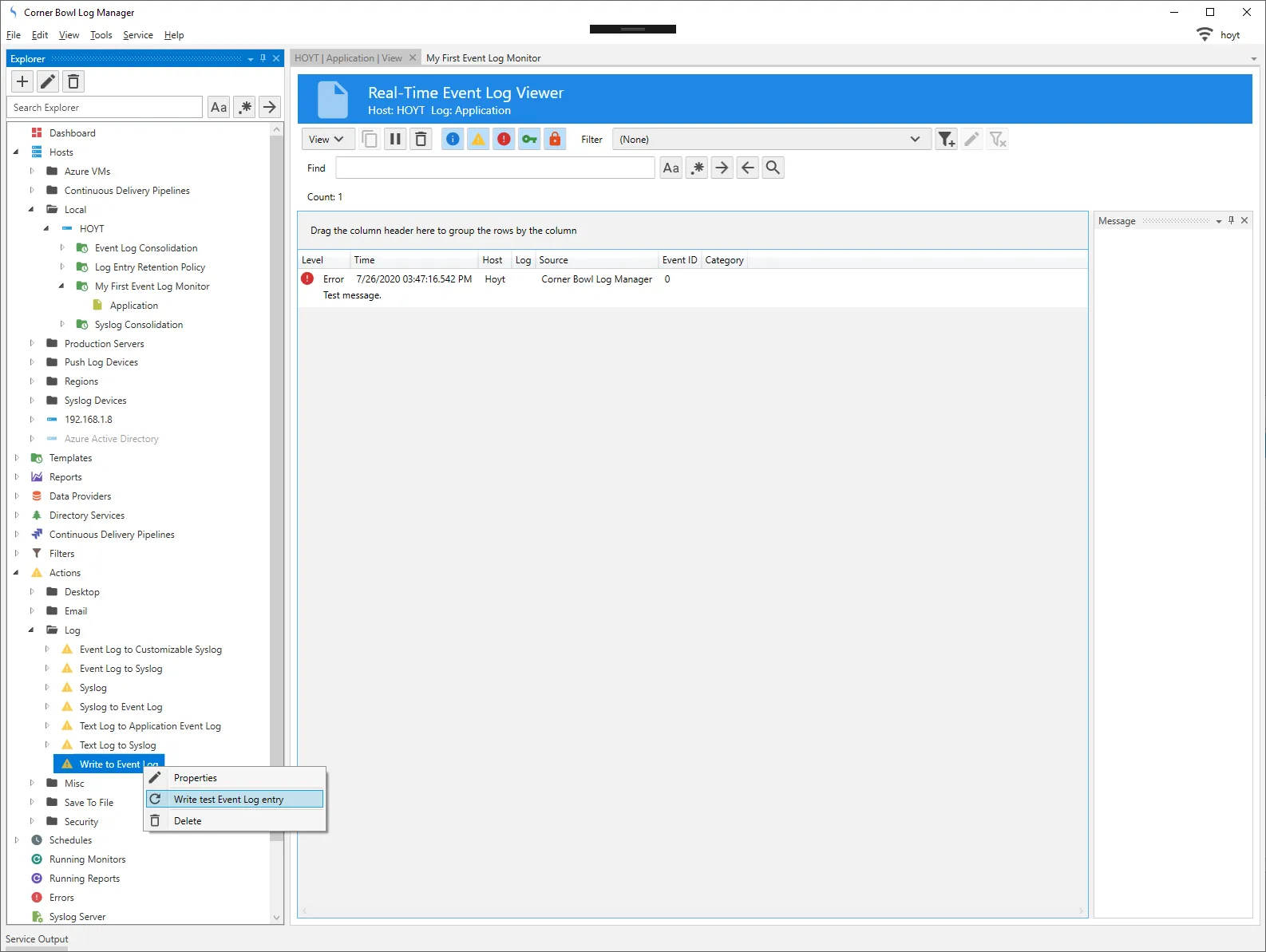The image size is (1266, 952).
Task: Clear log entries with the viewer trash icon
Action: (x=421, y=140)
